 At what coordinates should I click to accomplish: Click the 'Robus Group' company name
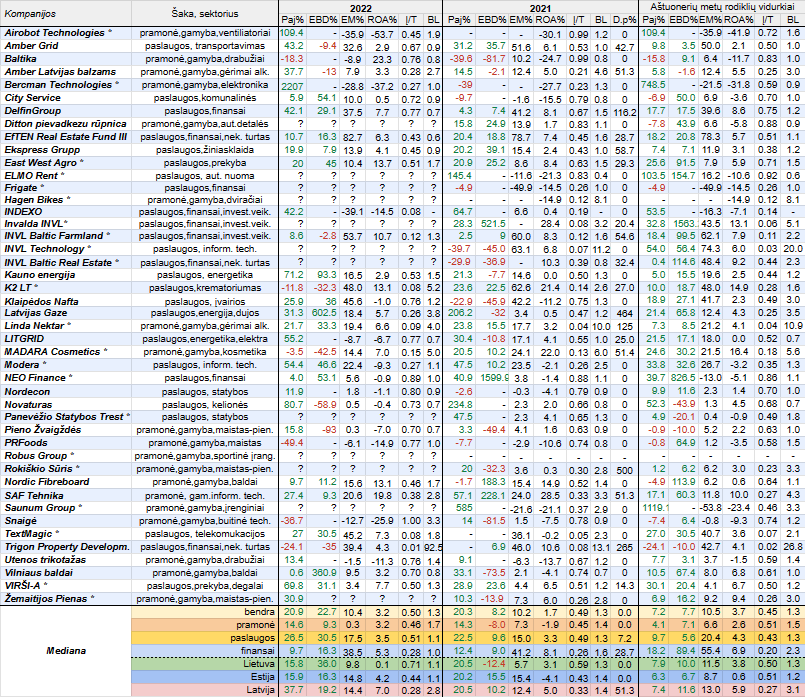(x=66, y=456)
